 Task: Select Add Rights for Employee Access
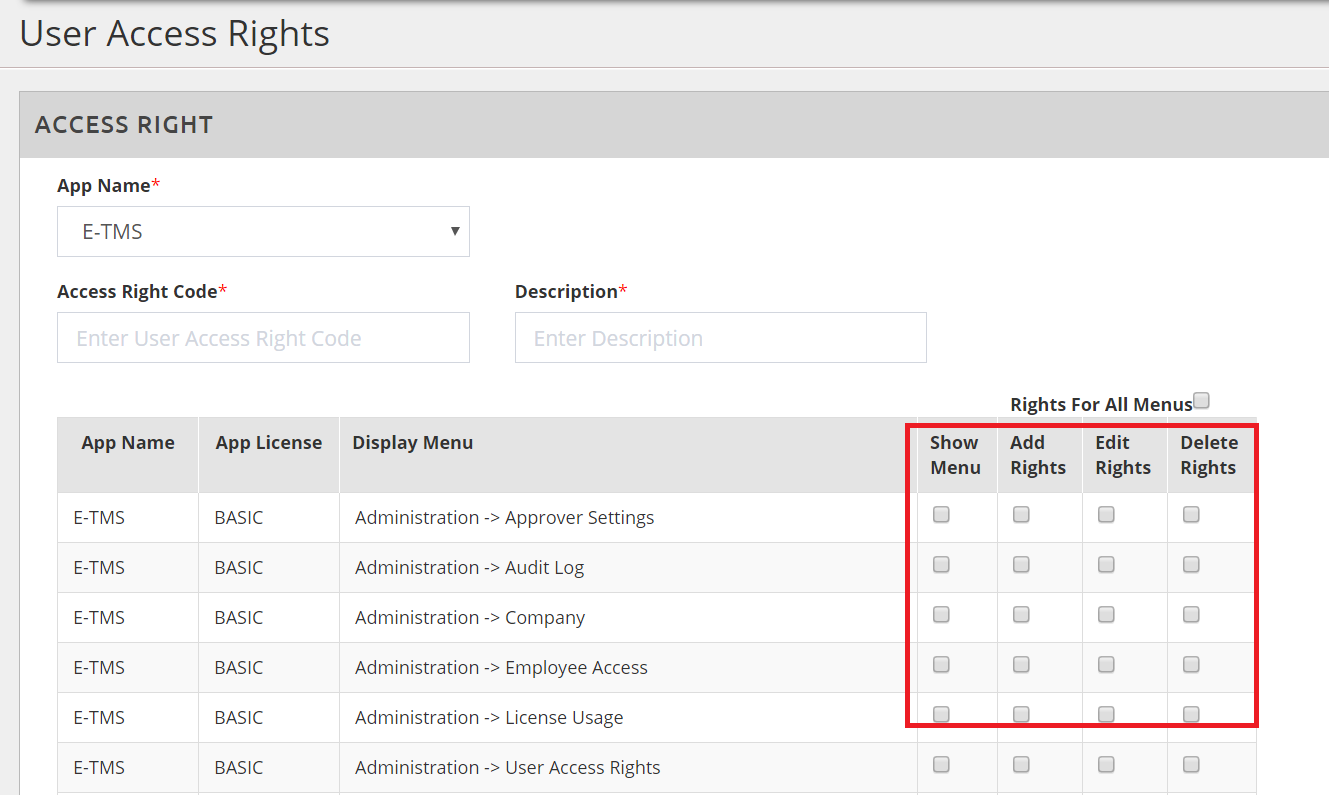pos(1021,665)
